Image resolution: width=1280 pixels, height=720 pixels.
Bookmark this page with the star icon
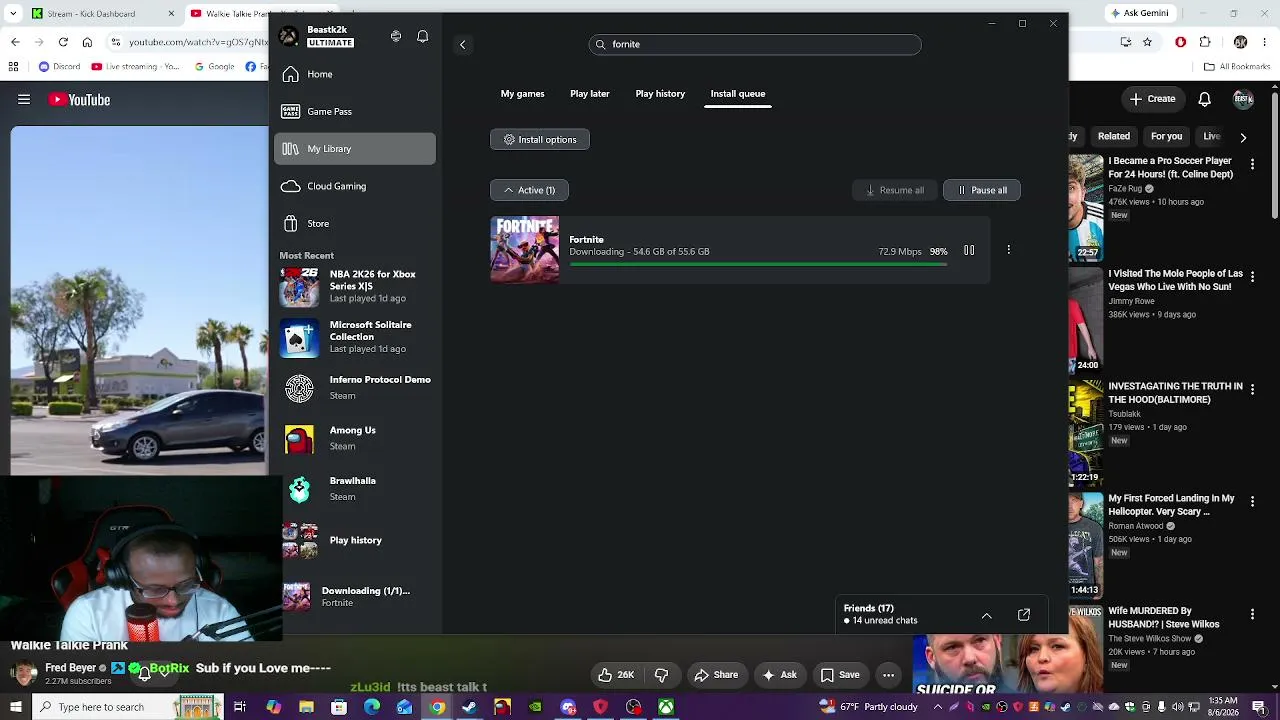(x=1147, y=42)
